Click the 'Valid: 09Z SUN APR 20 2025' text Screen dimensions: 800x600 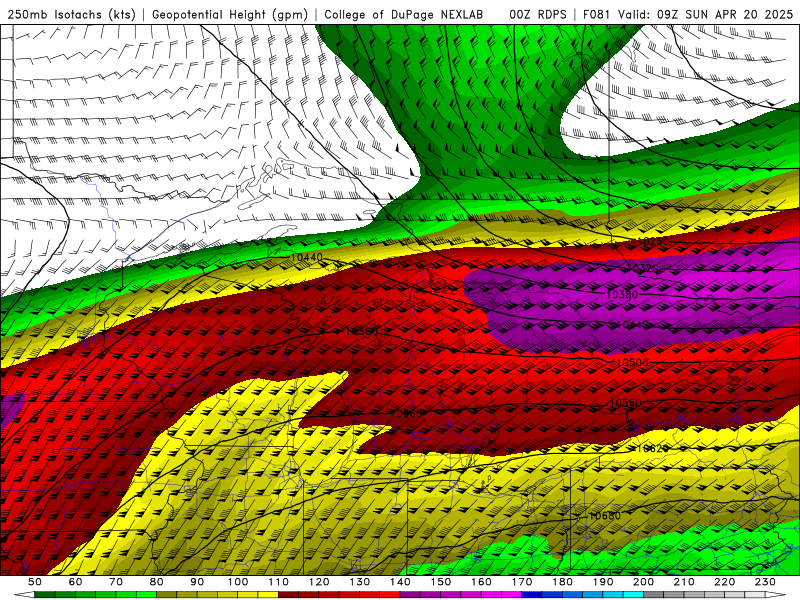[x=705, y=14]
